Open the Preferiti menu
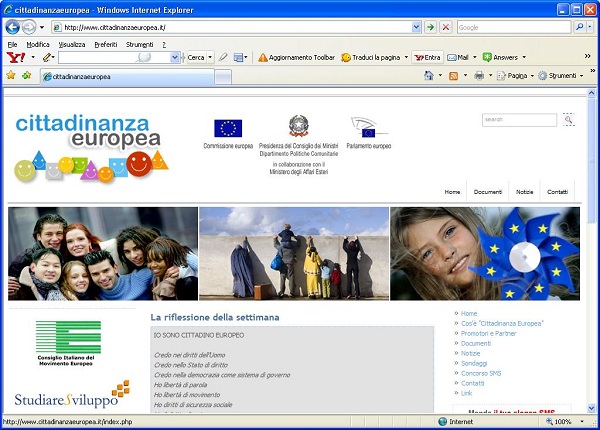 coord(106,44)
